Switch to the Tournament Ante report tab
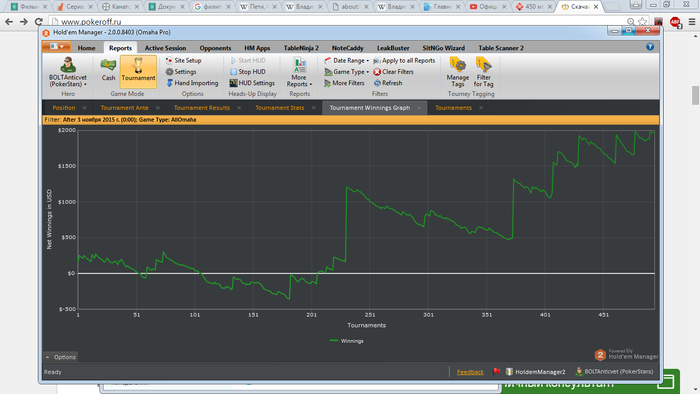The width and height of the screenshot is (700, 394). pos(125,108)
